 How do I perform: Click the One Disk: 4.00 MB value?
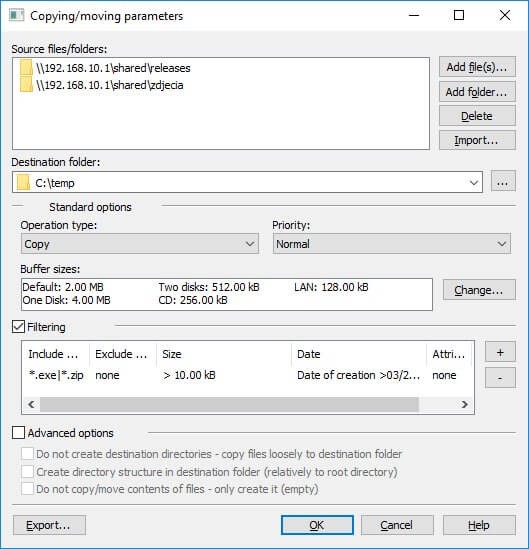[x=66, y=300]
